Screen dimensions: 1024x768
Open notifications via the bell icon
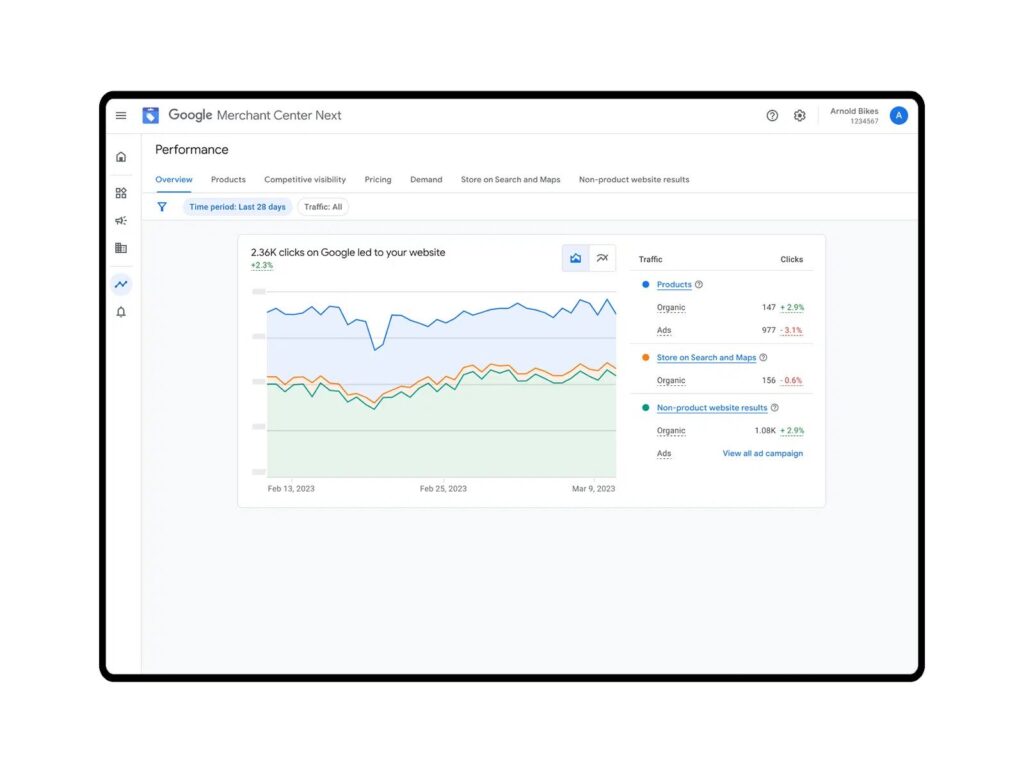click(x=120, y=312)
